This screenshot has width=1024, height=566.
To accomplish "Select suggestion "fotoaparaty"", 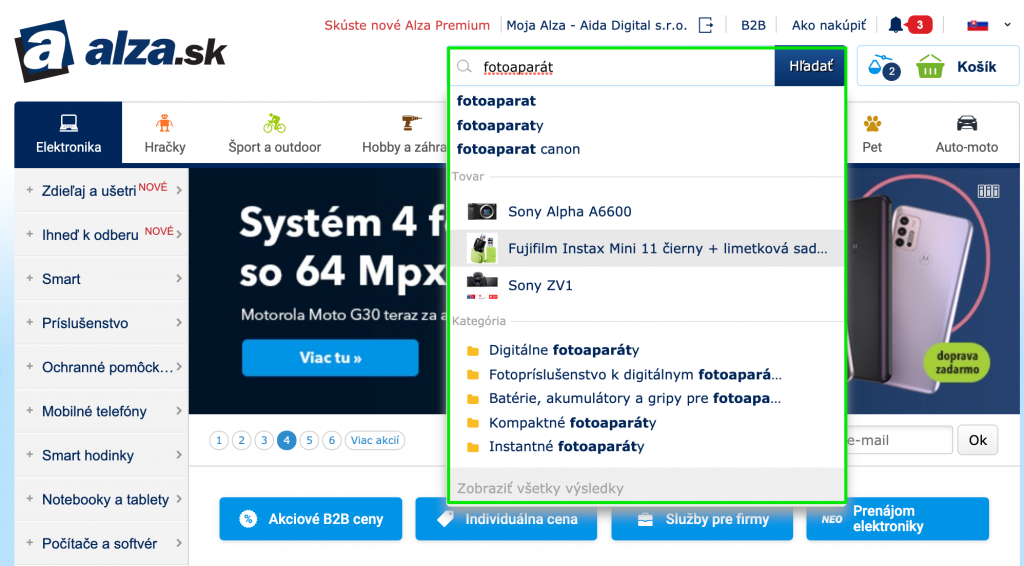I will (x=500, y=125).
